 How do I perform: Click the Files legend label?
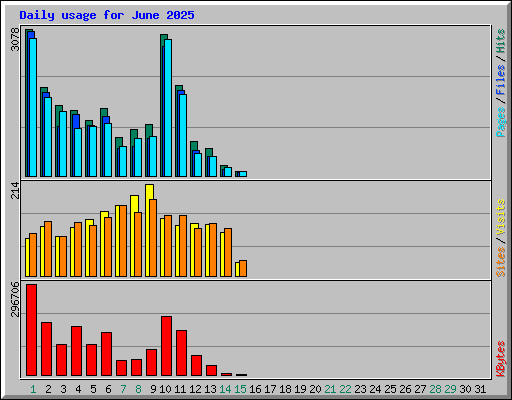point(500,80)
